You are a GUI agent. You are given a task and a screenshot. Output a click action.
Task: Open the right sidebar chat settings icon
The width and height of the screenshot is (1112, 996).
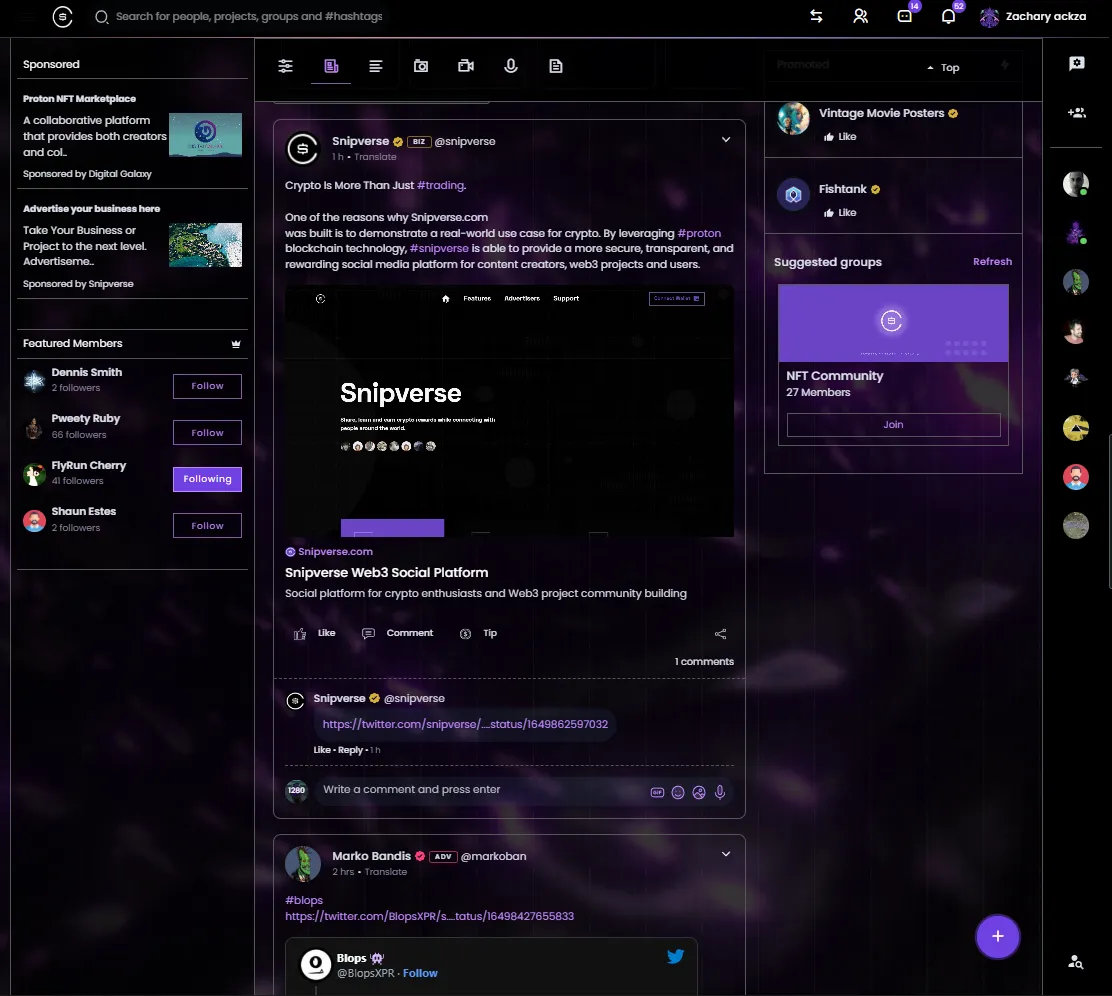coord(1077,64)
